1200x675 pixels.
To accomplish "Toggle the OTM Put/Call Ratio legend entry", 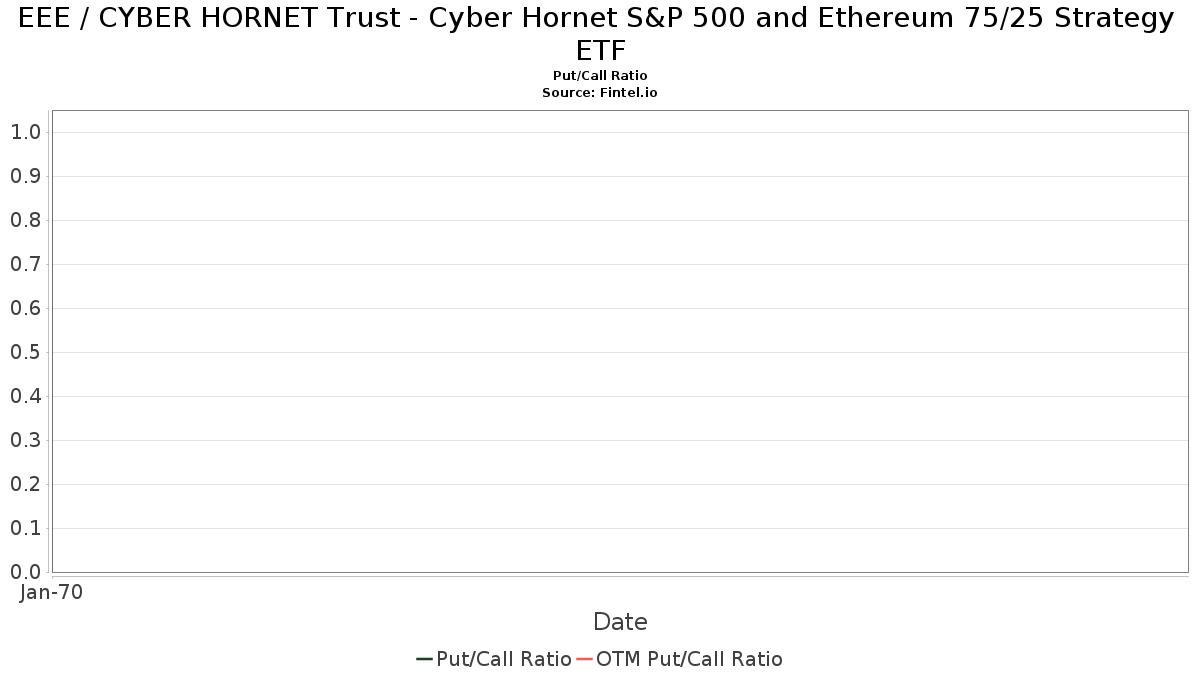I will click(689, 659).
